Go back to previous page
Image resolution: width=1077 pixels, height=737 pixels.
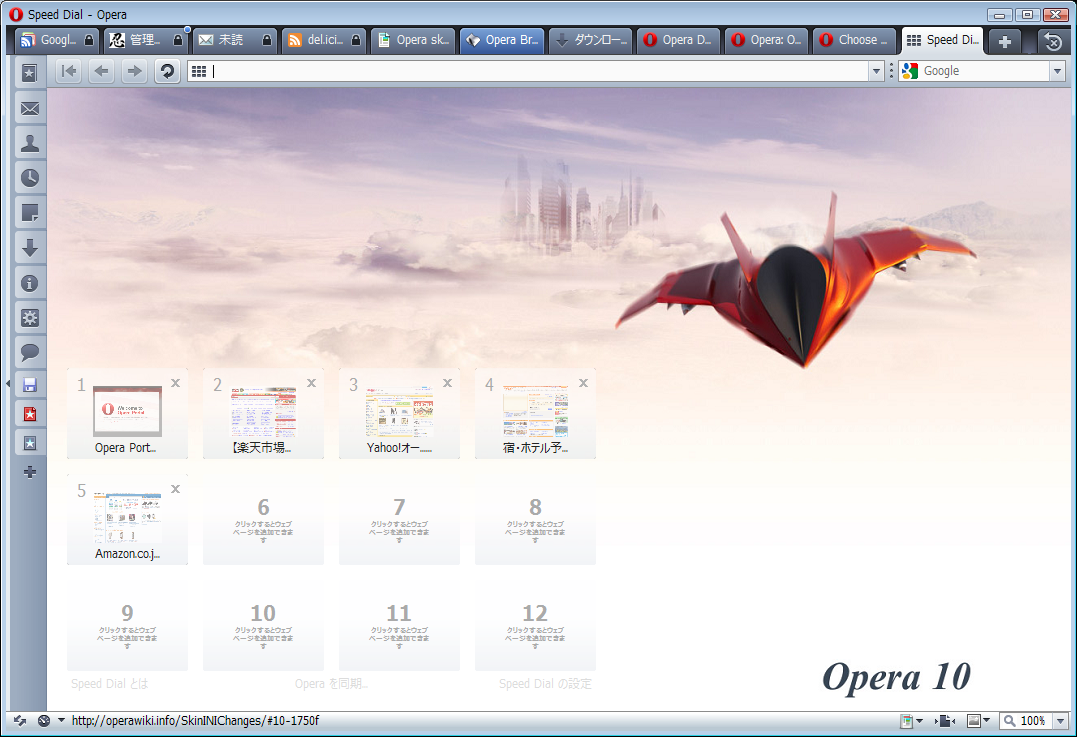(x=102, y=71)
